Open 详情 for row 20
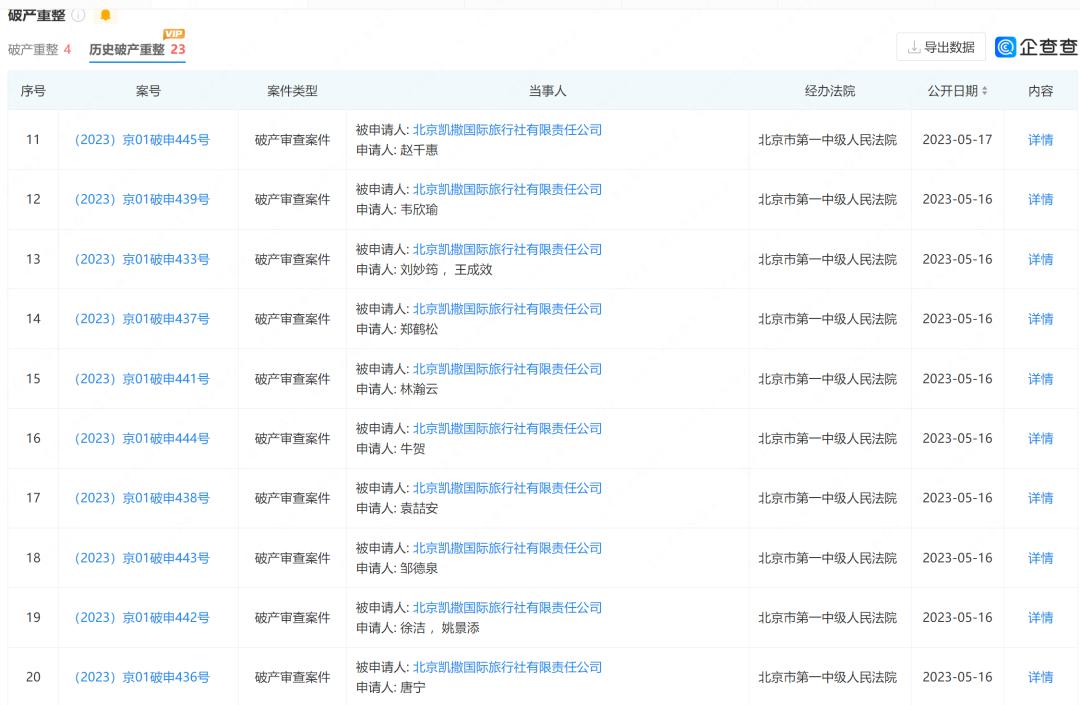The image size is (1080, 705). coord(1040,677)
